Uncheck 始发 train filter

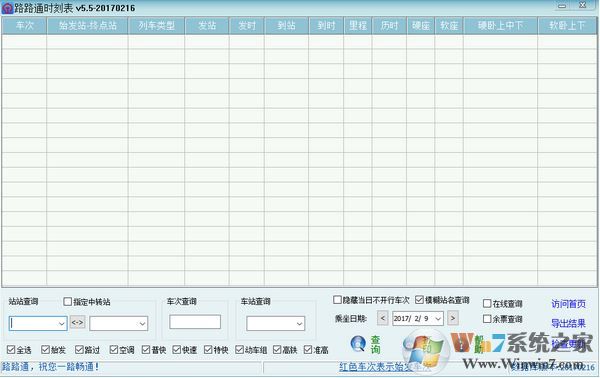point(46,349)
